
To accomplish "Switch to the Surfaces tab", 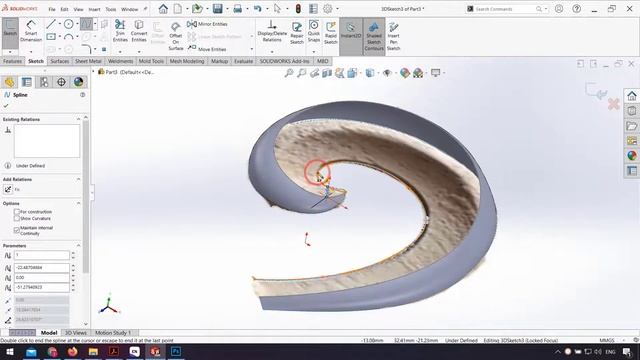I will (59, 61).
